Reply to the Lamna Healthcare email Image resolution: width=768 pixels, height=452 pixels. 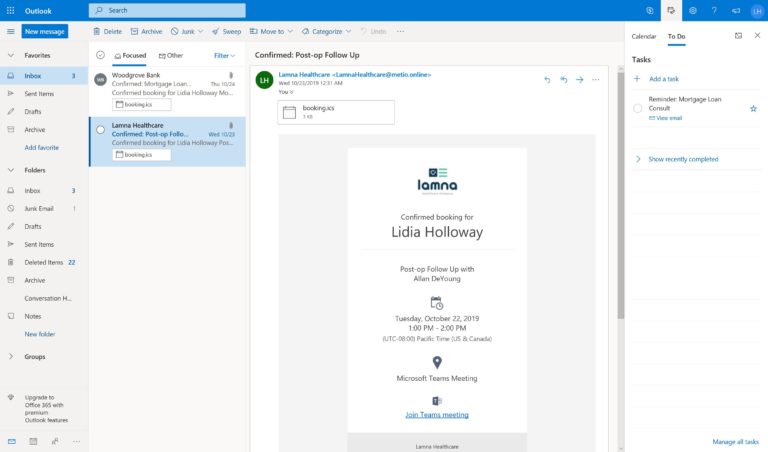(547, 79)
